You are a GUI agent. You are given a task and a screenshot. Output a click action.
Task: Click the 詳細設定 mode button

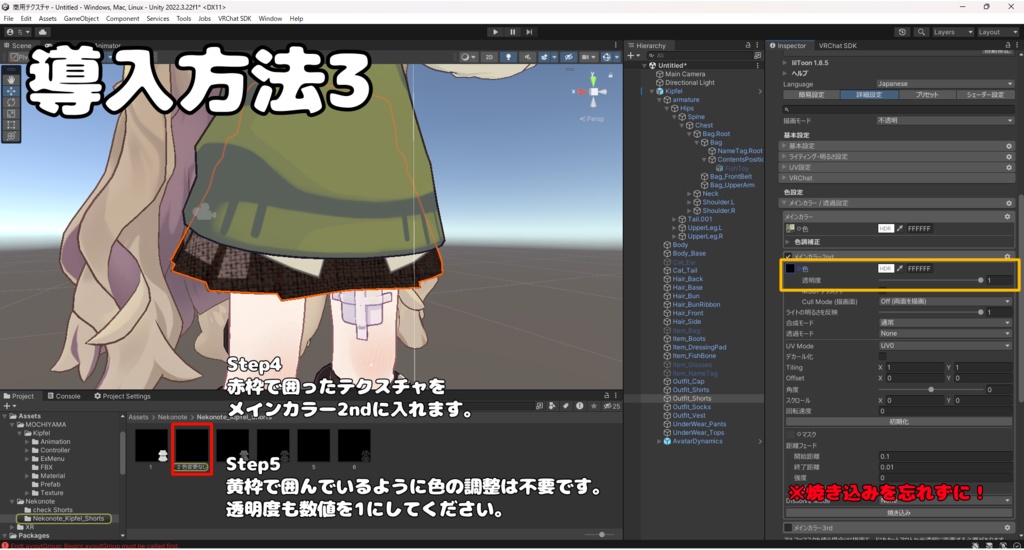pyautogui.click(x=869, y=95)
